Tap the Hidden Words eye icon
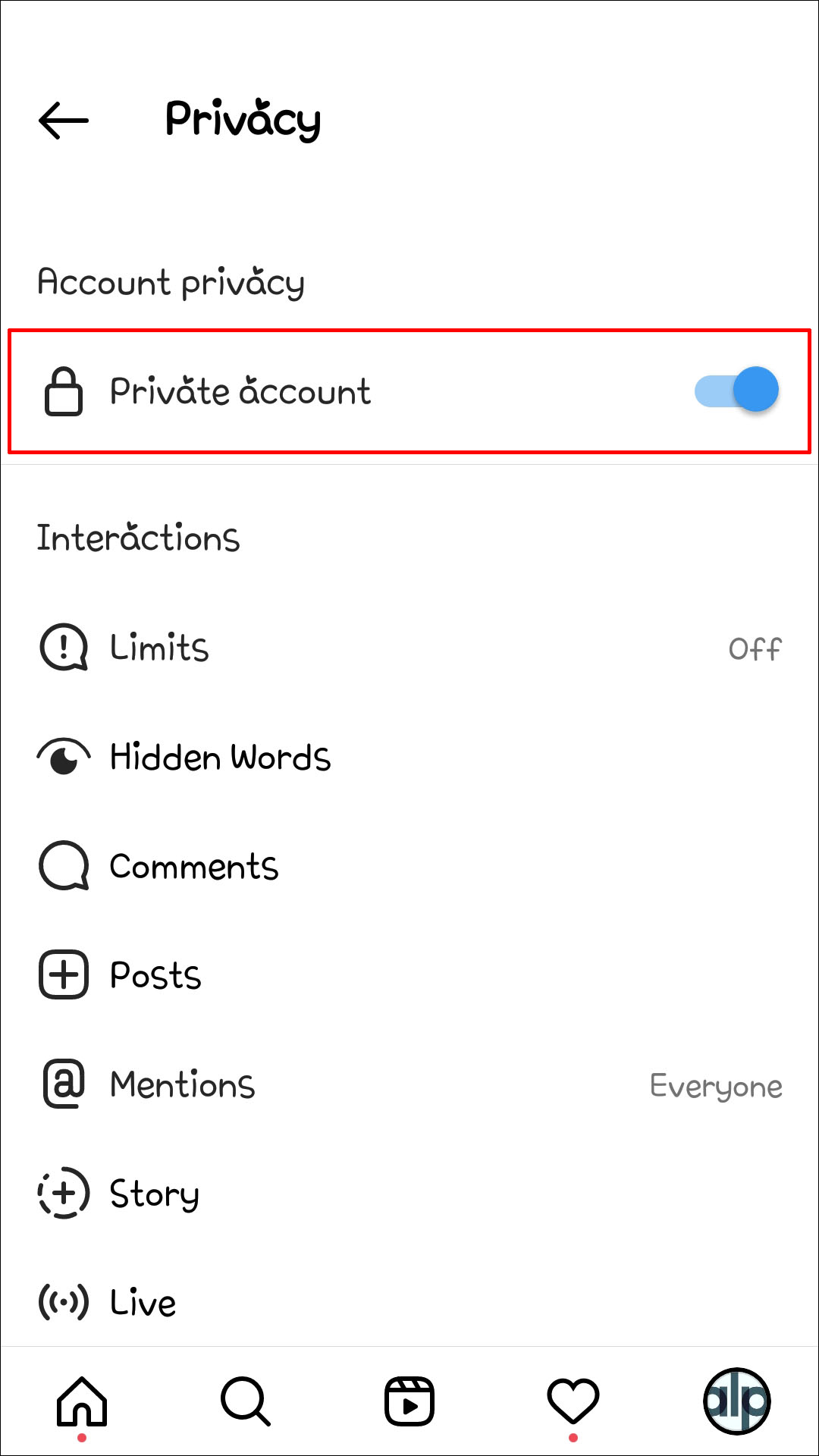Image resolution: width=819 pixels, height=1456 pixels. tap(64, 757)
